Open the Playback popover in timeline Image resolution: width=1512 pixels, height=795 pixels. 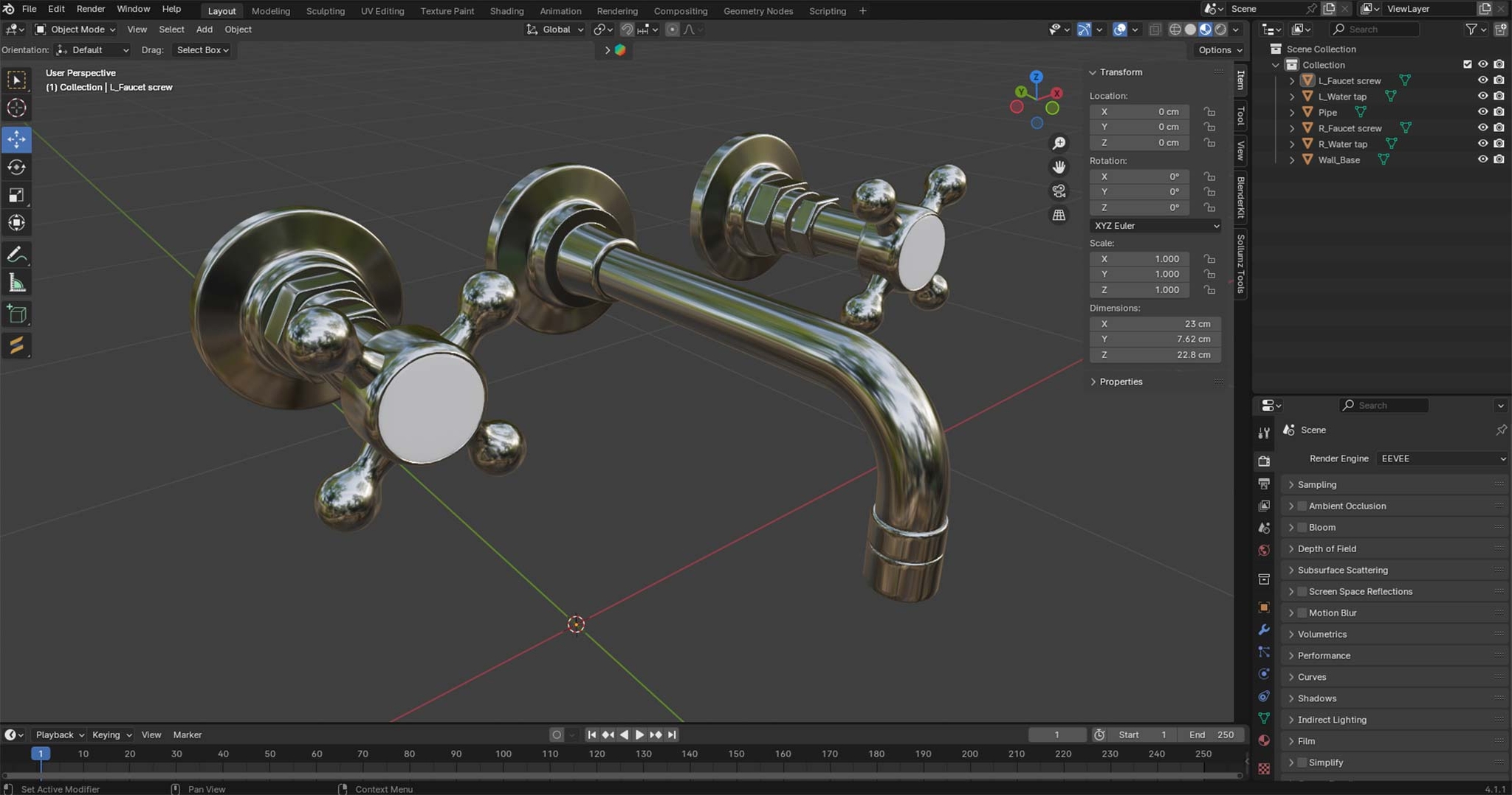click(x=59, y=735)
